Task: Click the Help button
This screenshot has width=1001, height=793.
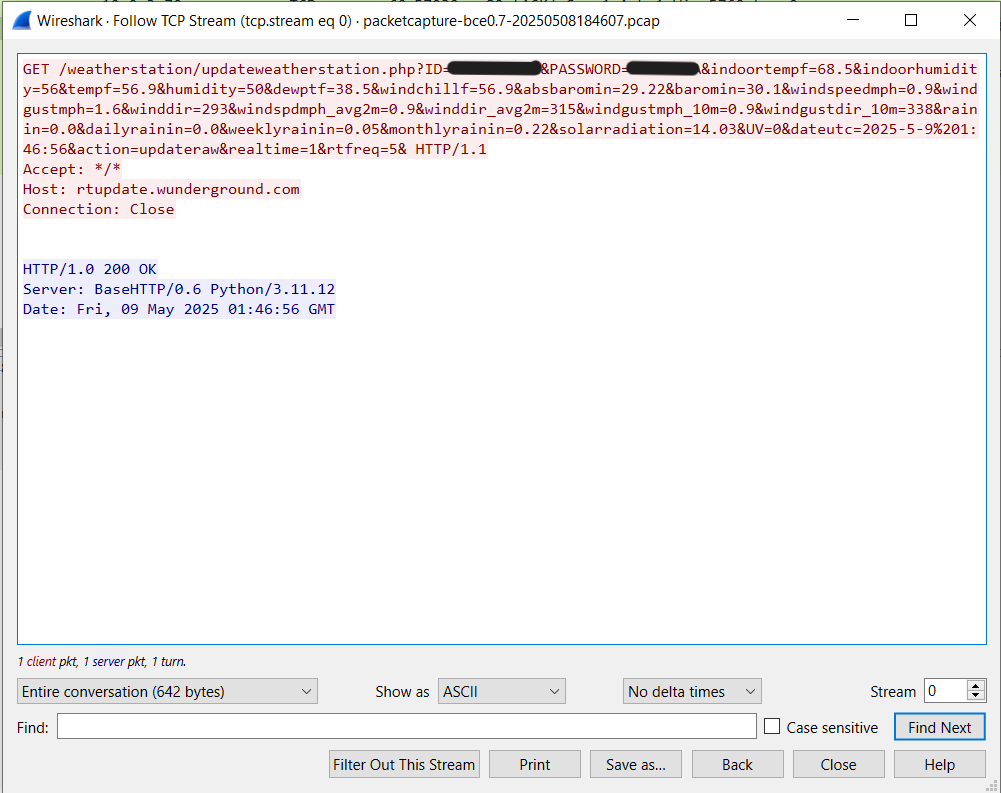Action: pyautogui.click(x=940, y=764)
